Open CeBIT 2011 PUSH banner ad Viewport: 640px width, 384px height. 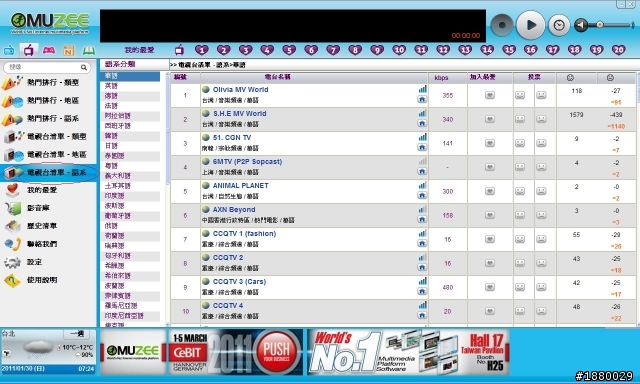[236, 352]
